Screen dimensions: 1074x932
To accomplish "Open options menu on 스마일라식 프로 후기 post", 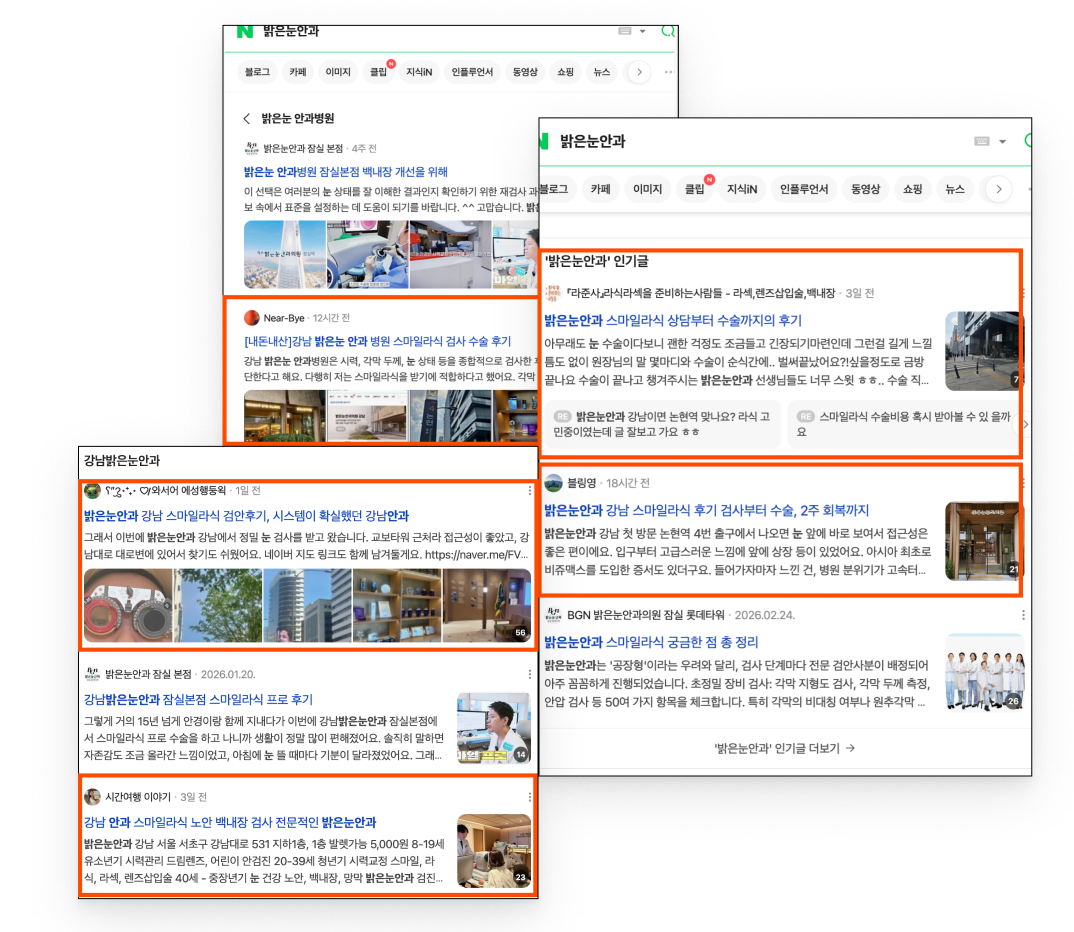I will [530, 675].
